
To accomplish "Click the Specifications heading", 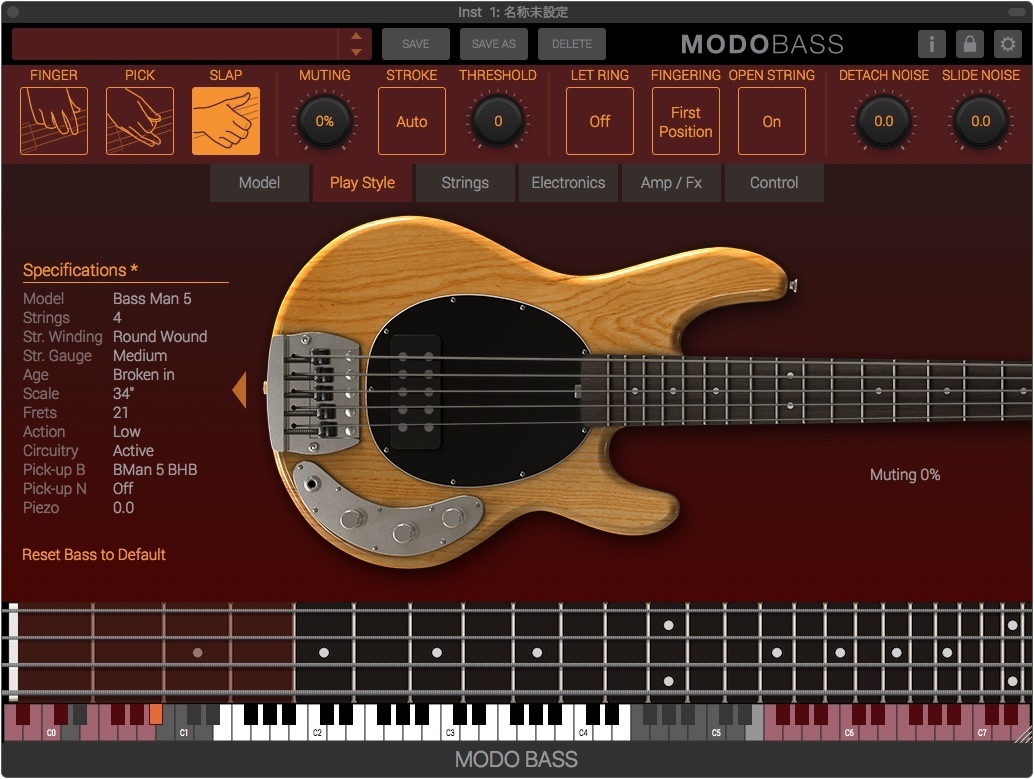I will 80,270.
